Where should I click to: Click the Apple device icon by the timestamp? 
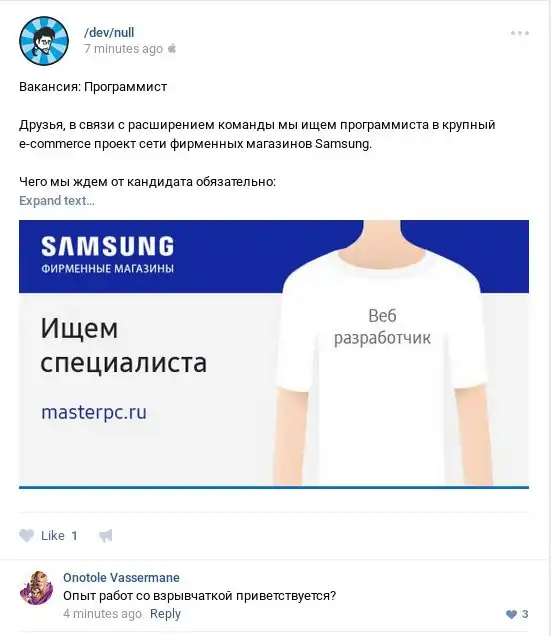172,48
